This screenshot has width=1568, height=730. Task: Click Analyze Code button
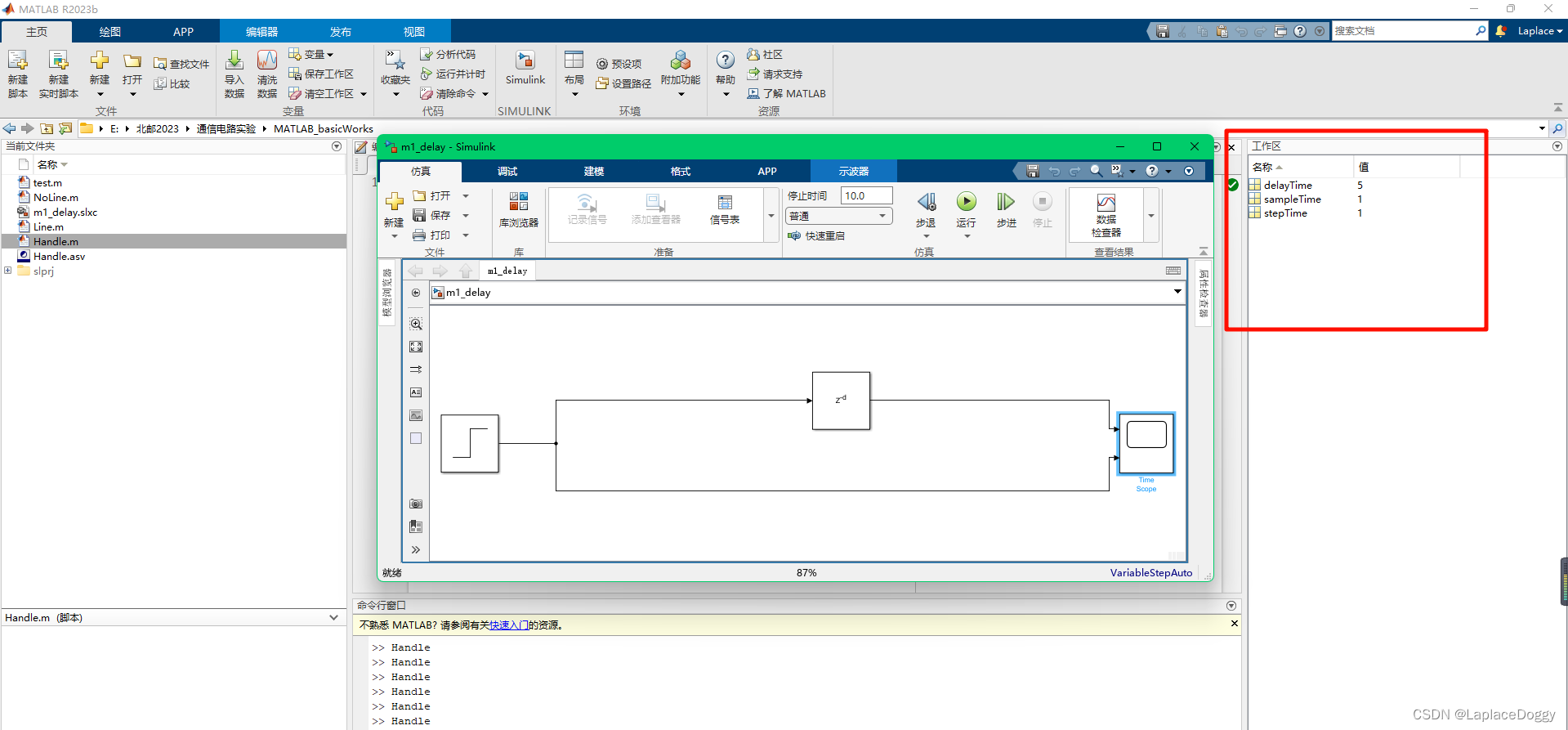pos(448,54)
